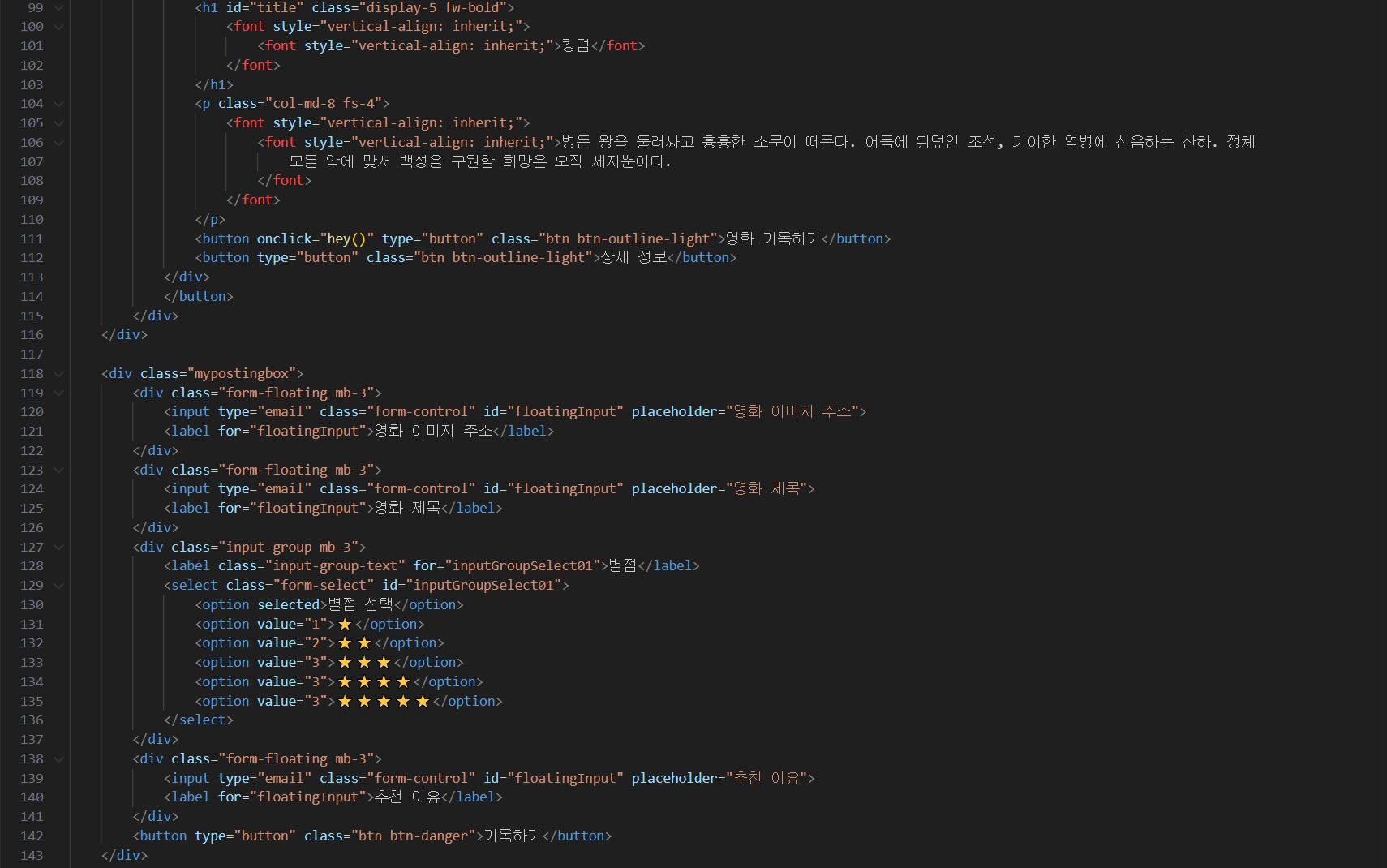Click the 영화 이미지 주소 placeholder value
The image size is (1387, 868).
click(792, 411)
